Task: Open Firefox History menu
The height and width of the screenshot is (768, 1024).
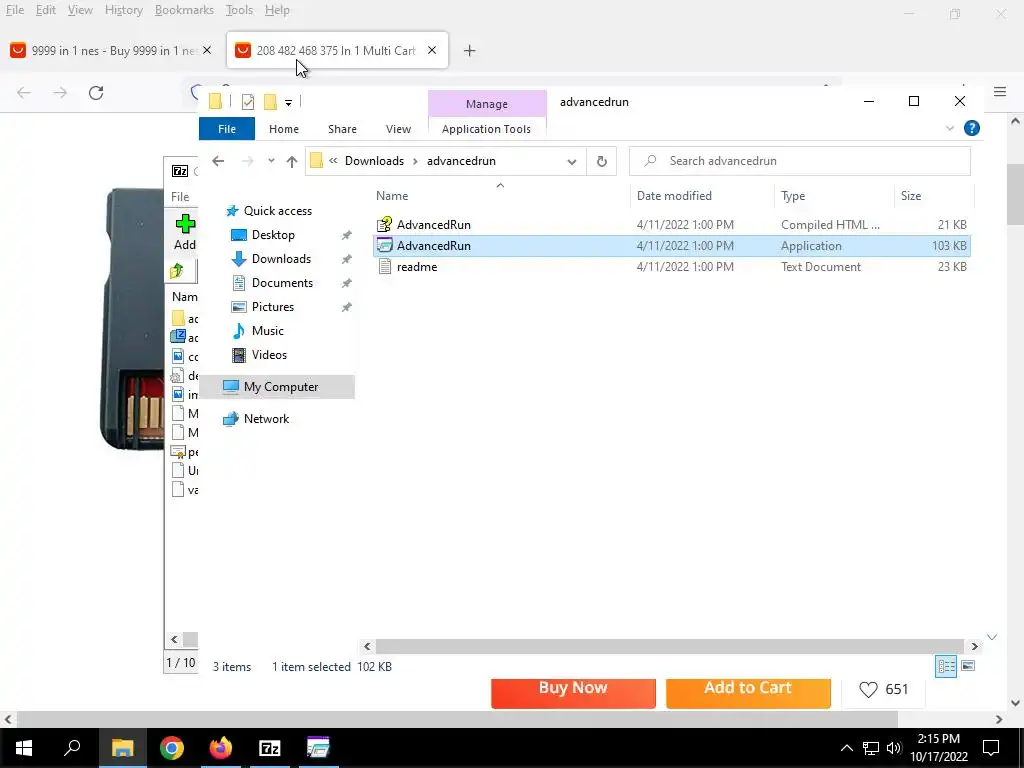Action: [123, 10]
